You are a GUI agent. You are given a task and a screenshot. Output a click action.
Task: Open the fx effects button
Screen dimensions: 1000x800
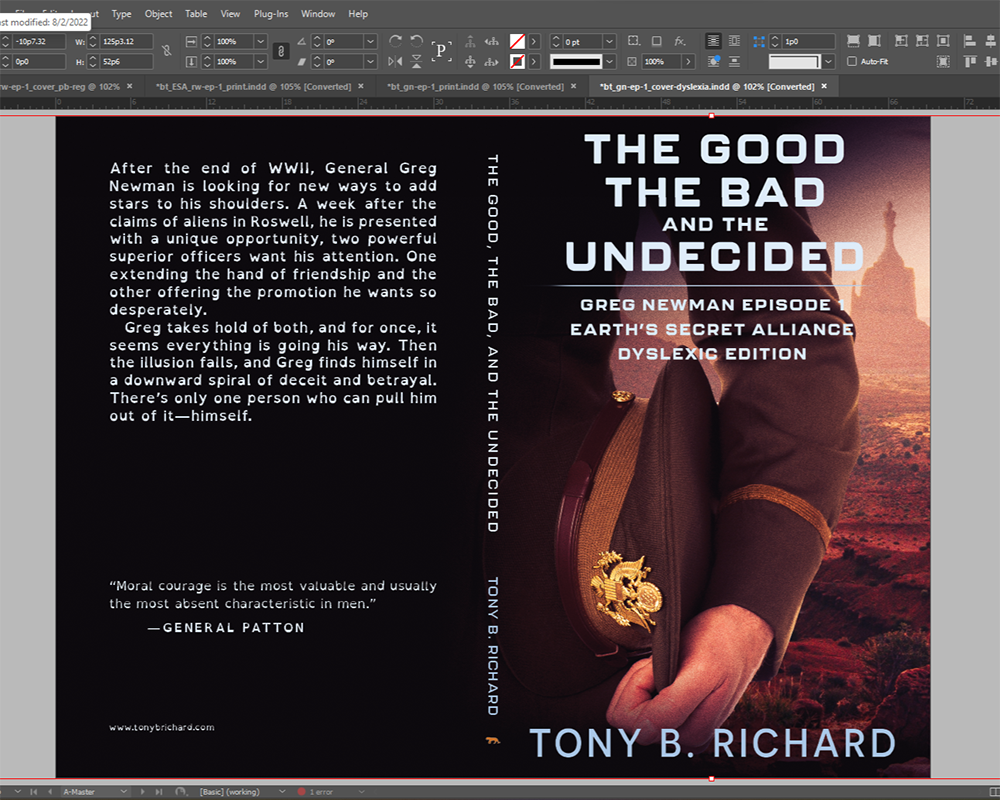(x=680, y=41)
